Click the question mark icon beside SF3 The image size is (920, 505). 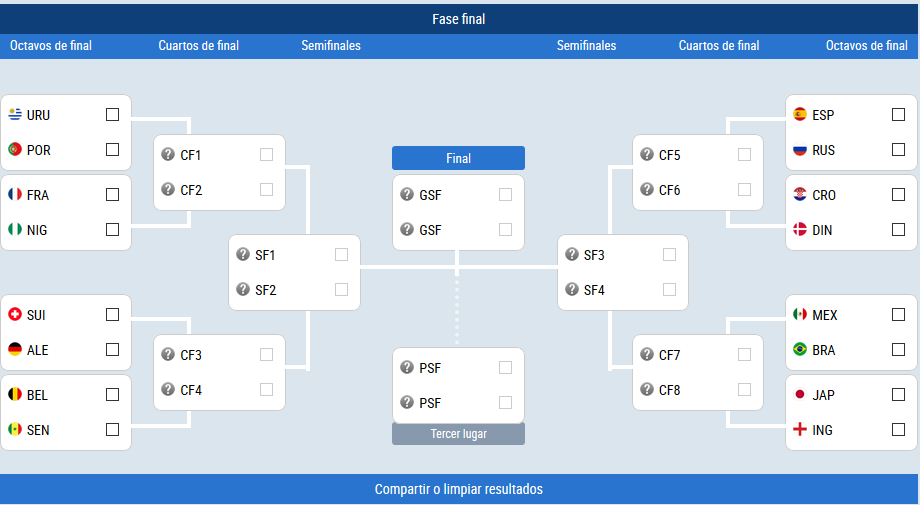(x=572, y=254)
